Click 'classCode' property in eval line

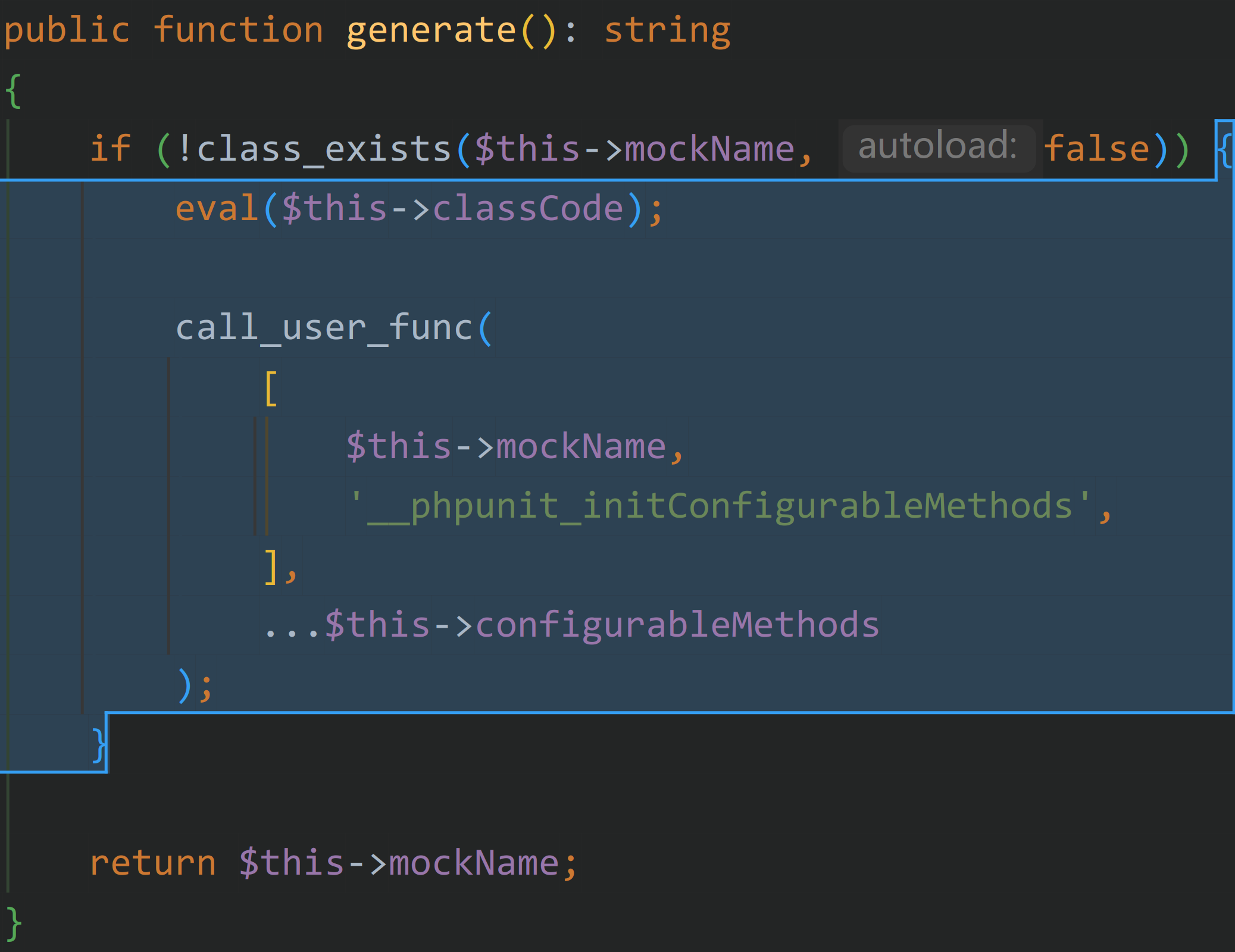click(528, 209)
